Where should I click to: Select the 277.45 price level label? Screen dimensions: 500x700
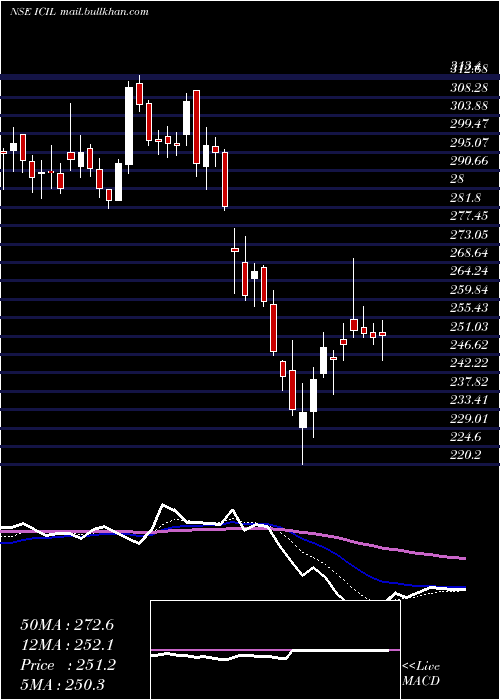tap(469, 216)
